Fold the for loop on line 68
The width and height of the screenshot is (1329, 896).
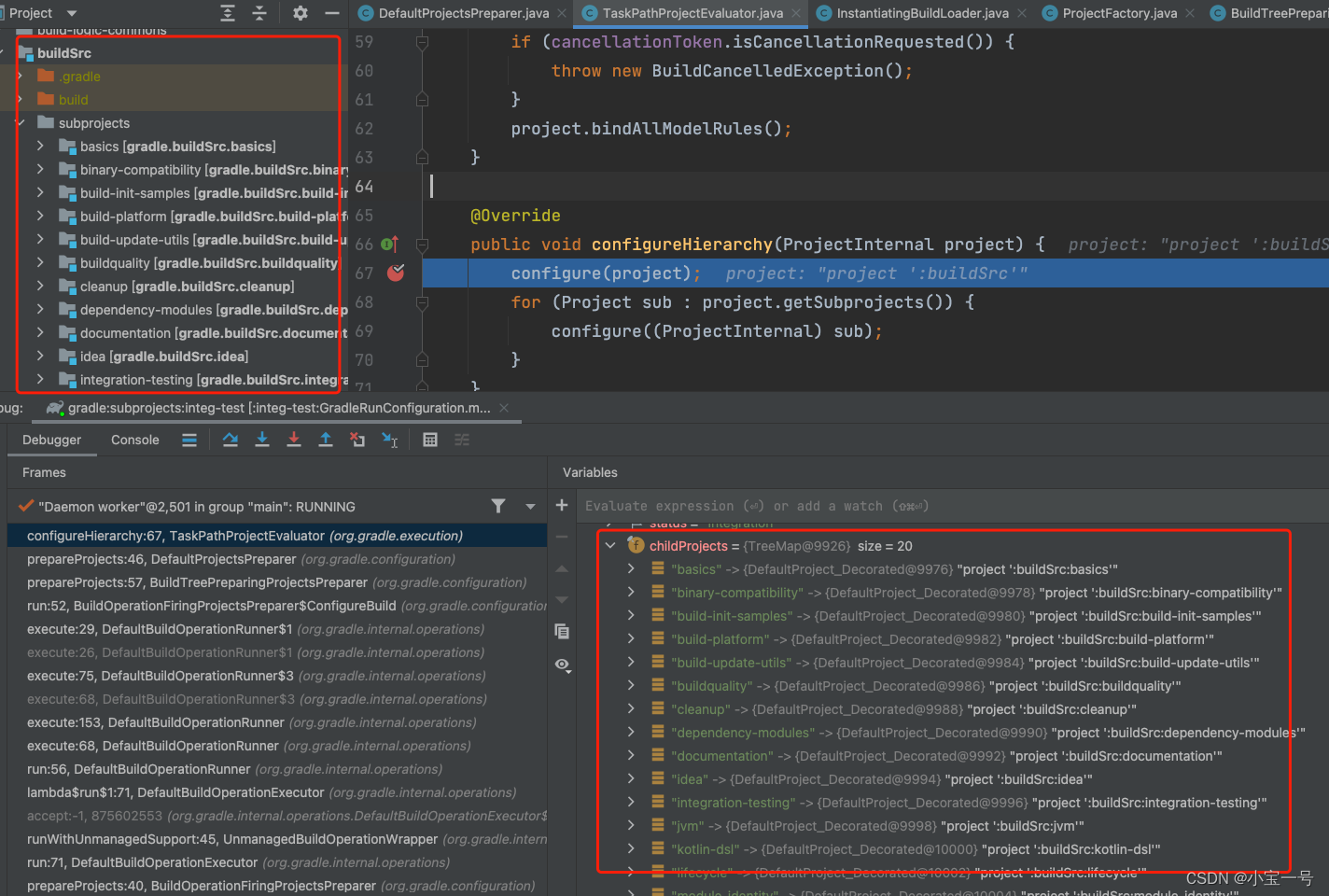pos(422,302)
